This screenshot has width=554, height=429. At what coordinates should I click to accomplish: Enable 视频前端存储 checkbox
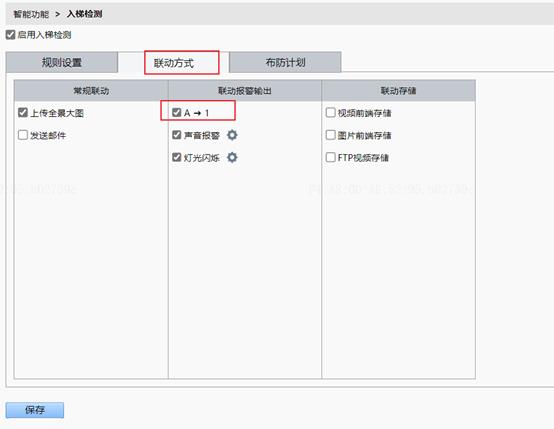click(x=330, y=113)
